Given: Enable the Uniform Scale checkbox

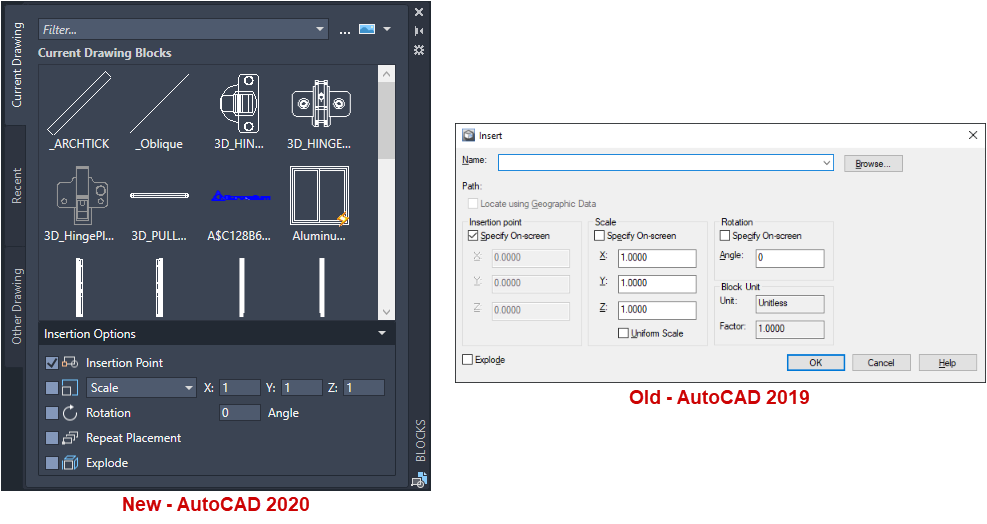Looking at the screenshot, I should [x=623, y=333].
